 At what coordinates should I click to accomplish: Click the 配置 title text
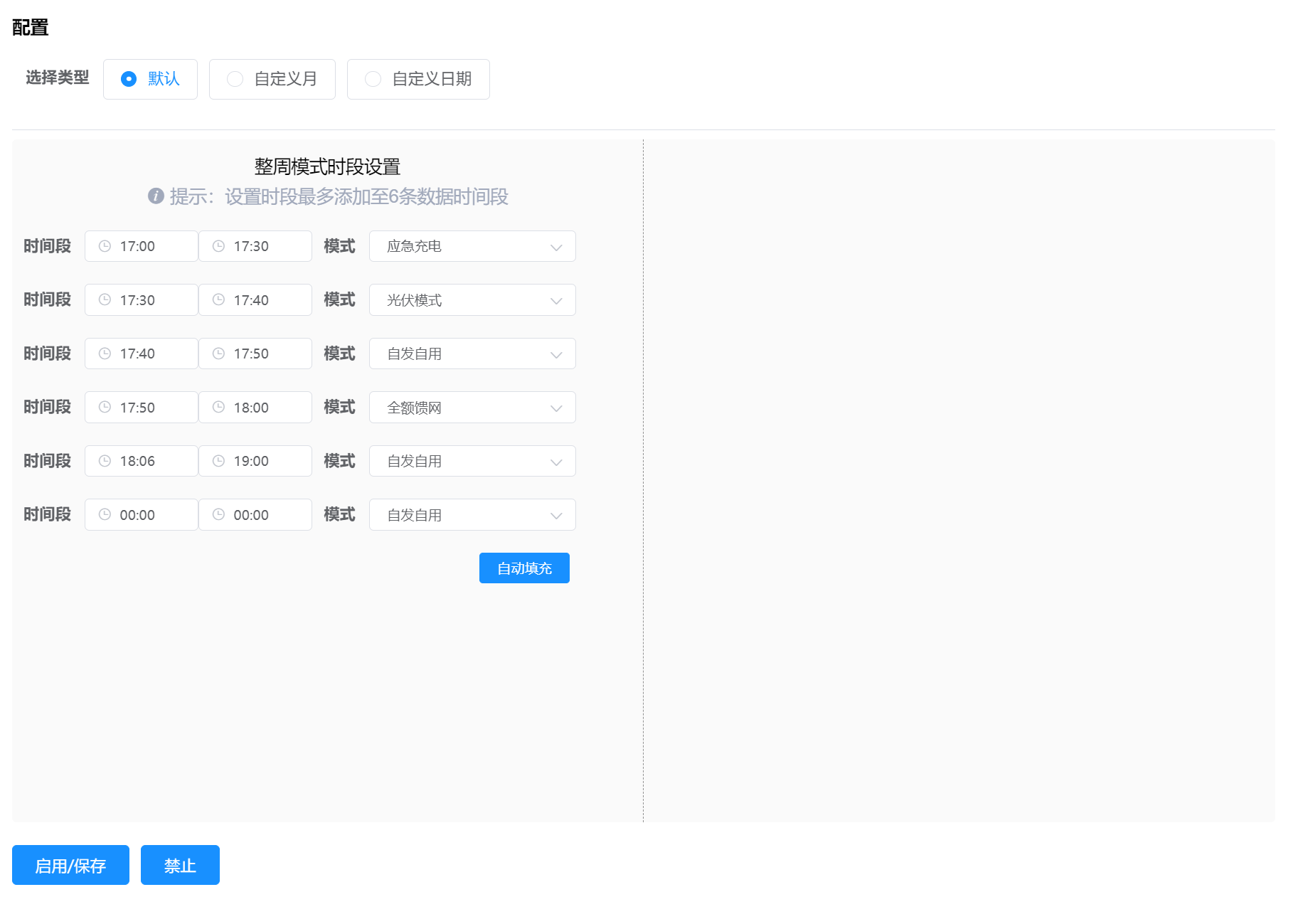tap(31, 27)
